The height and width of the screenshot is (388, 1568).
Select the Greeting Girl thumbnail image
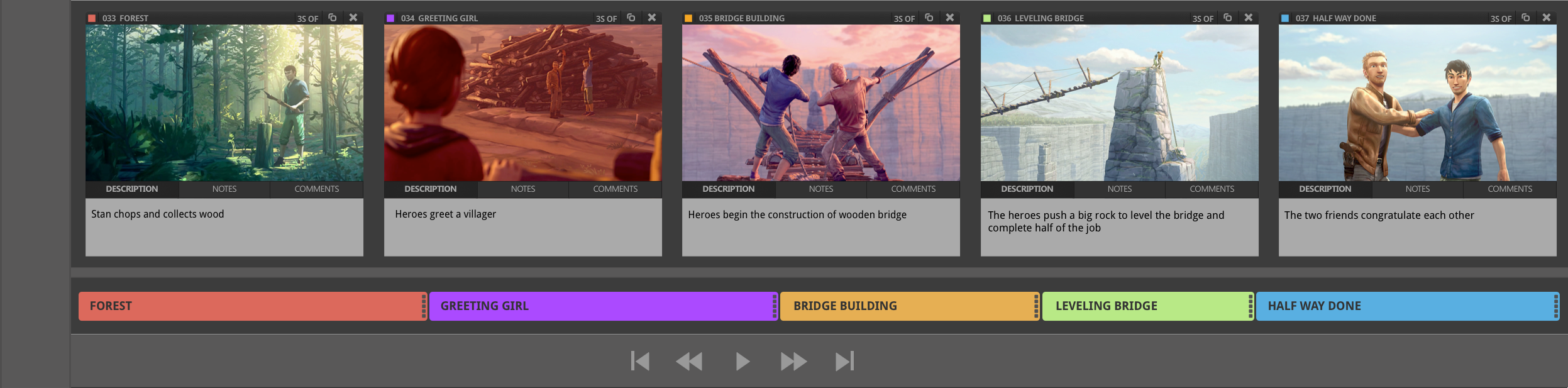(x=523, y=103)
